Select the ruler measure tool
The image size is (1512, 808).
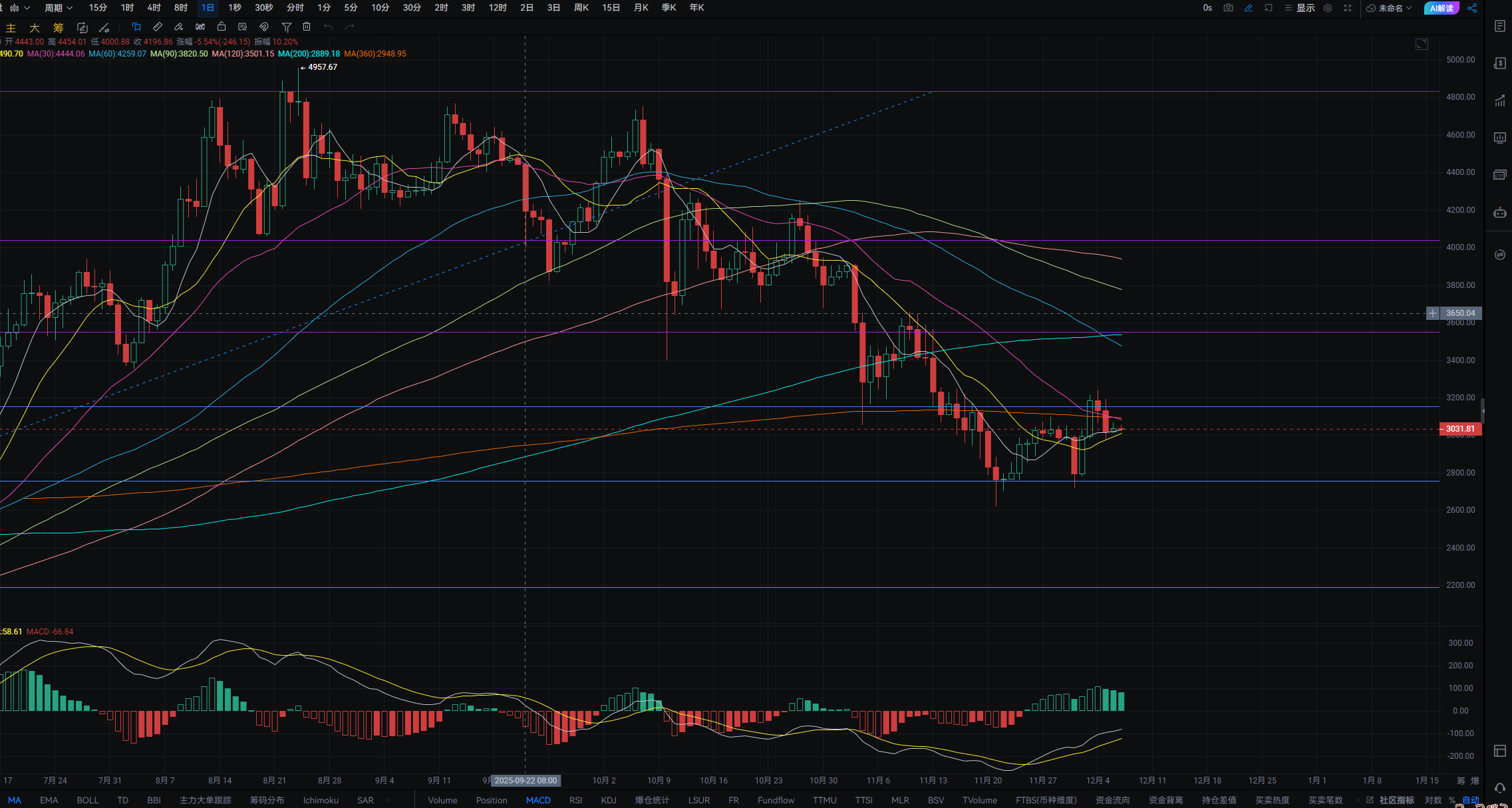[x=158, y=27]
